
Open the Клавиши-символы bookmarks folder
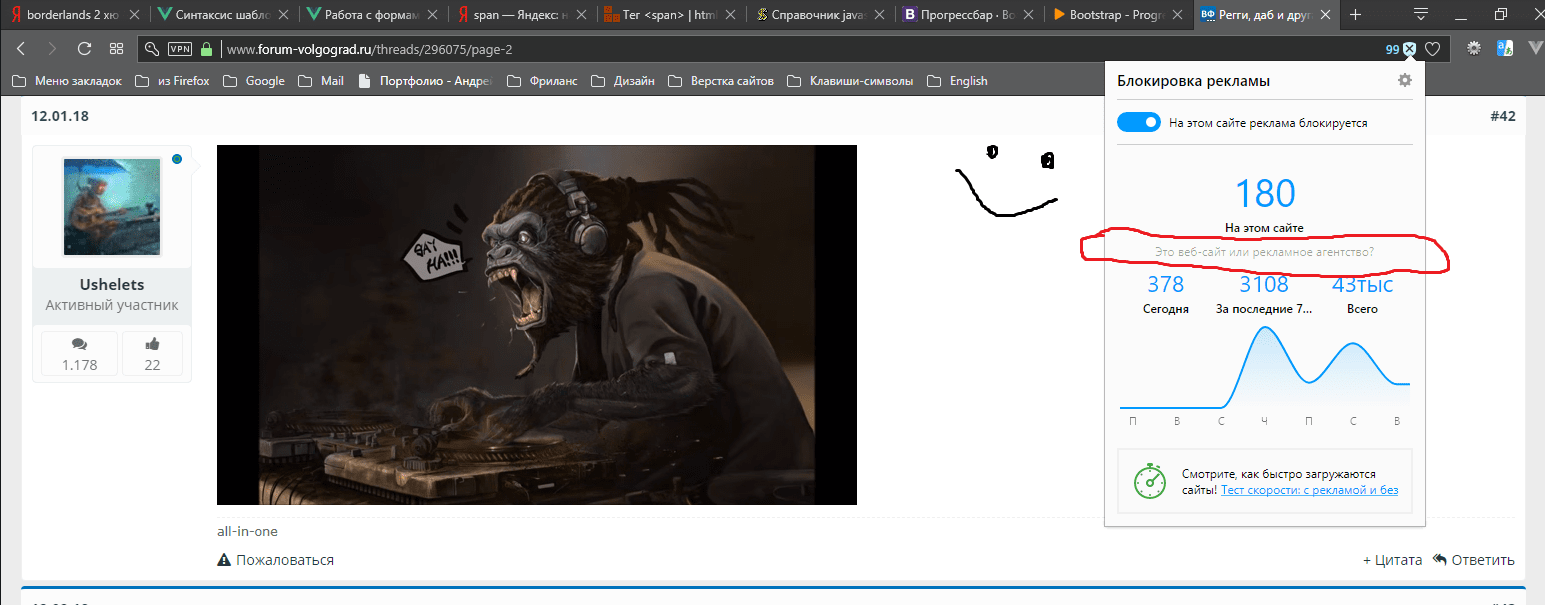coord(851,81)
